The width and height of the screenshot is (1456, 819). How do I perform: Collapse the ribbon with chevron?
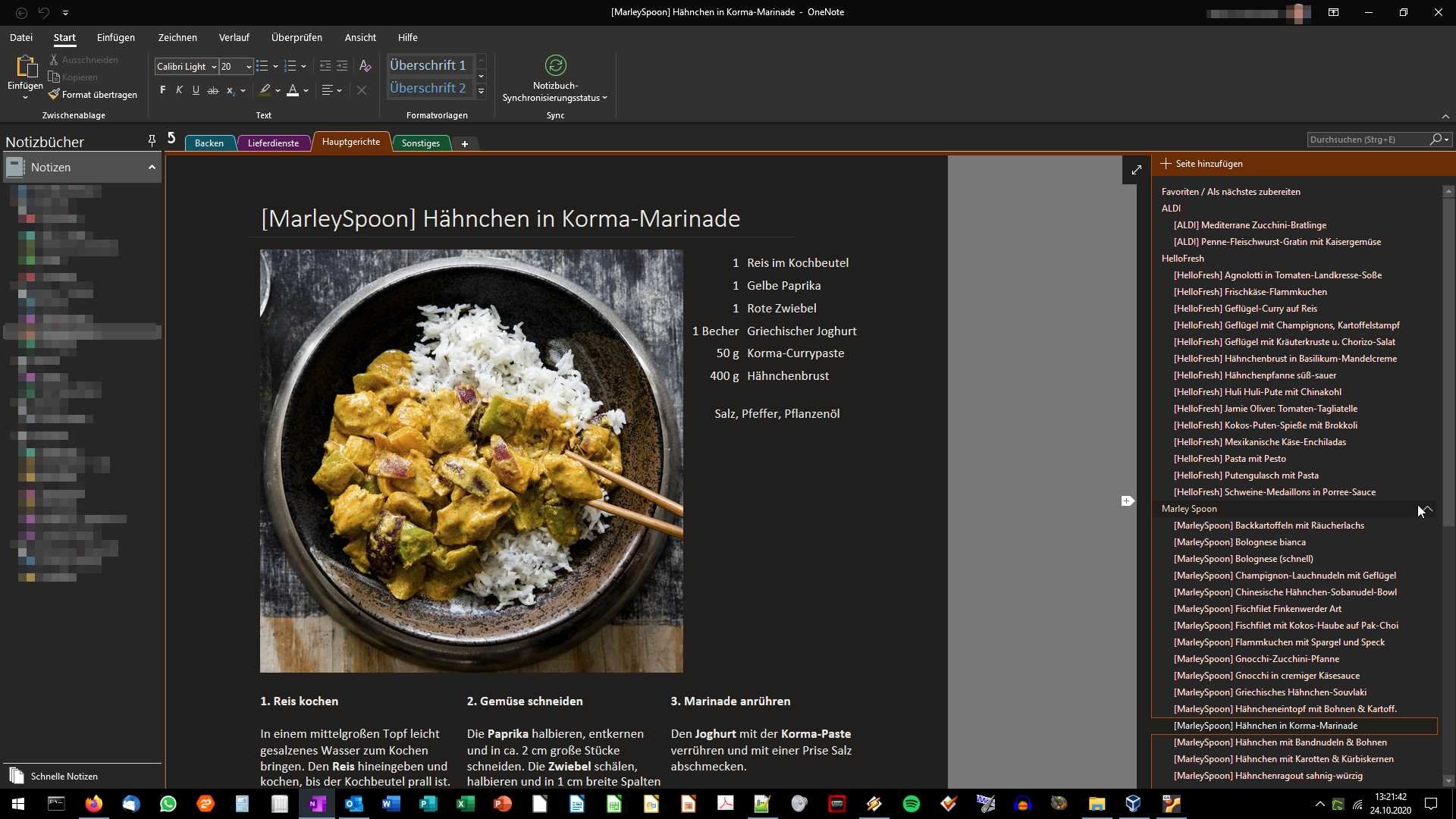(1445, 116)
